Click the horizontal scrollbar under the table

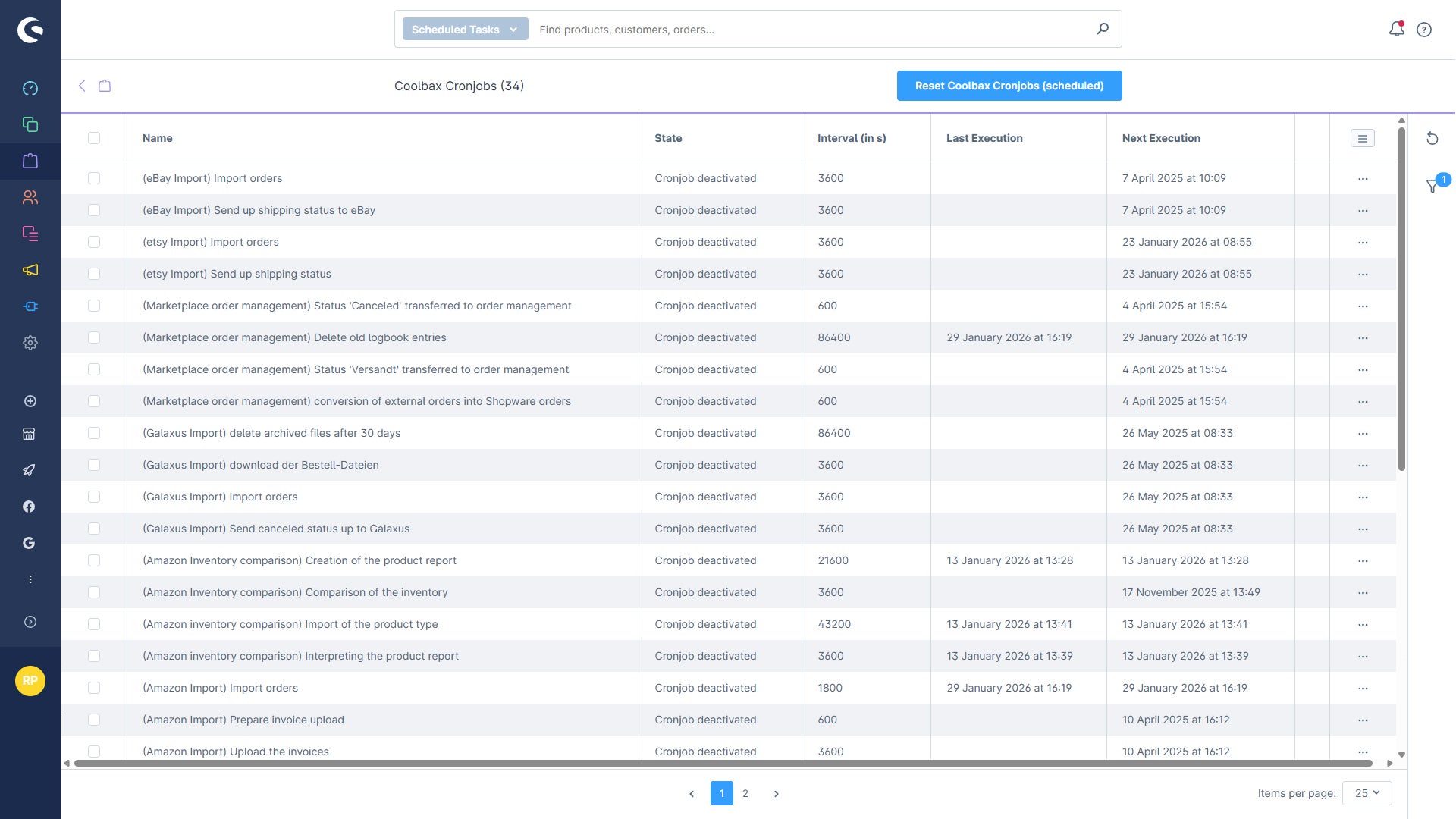723,763
